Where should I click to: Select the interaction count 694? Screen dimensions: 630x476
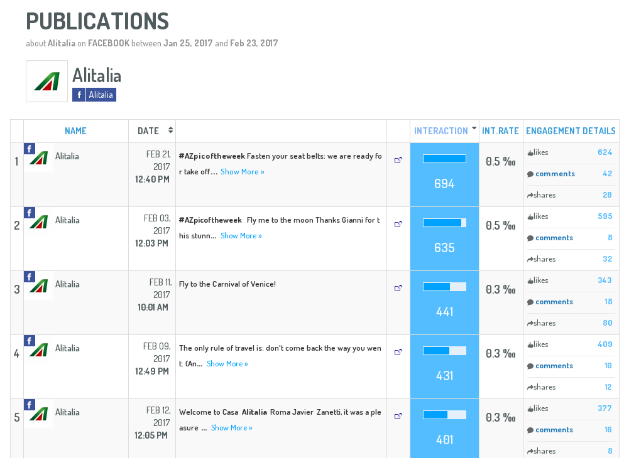[x=444, y=184]
